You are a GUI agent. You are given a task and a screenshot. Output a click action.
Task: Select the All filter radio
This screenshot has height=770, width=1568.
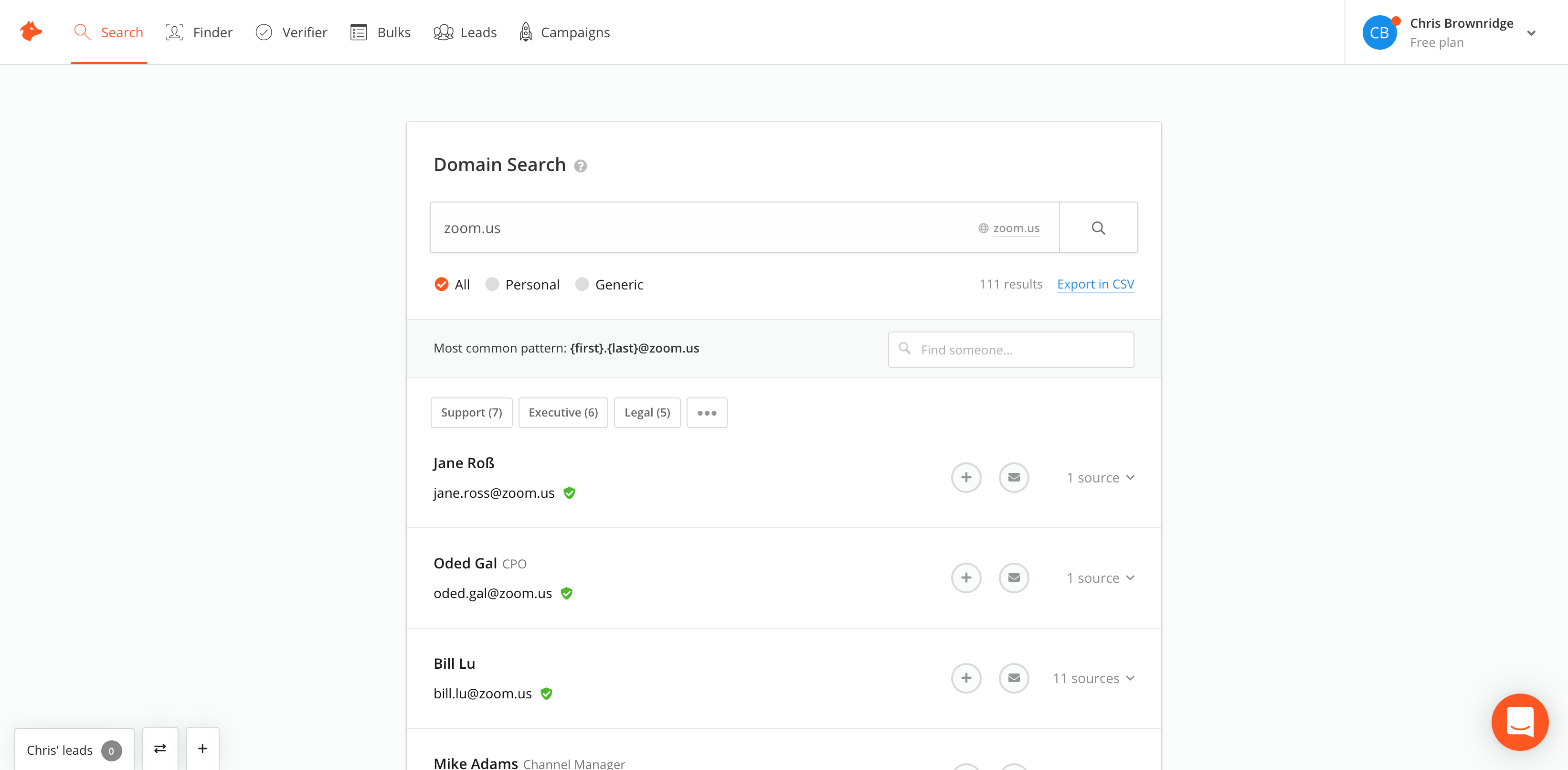click(441, 285)
